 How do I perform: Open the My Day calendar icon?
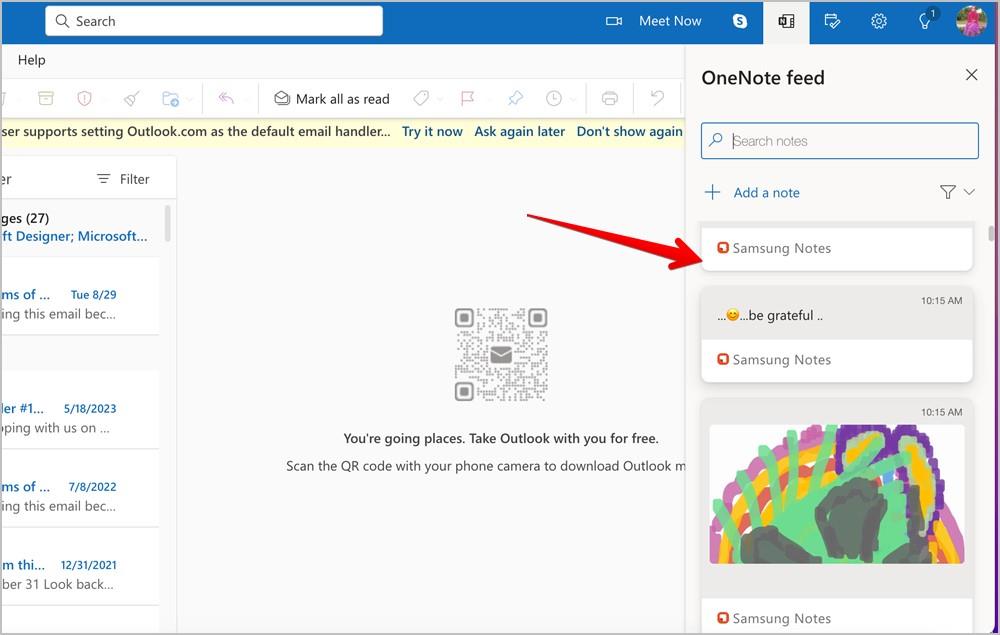click(x=832, y=22)
